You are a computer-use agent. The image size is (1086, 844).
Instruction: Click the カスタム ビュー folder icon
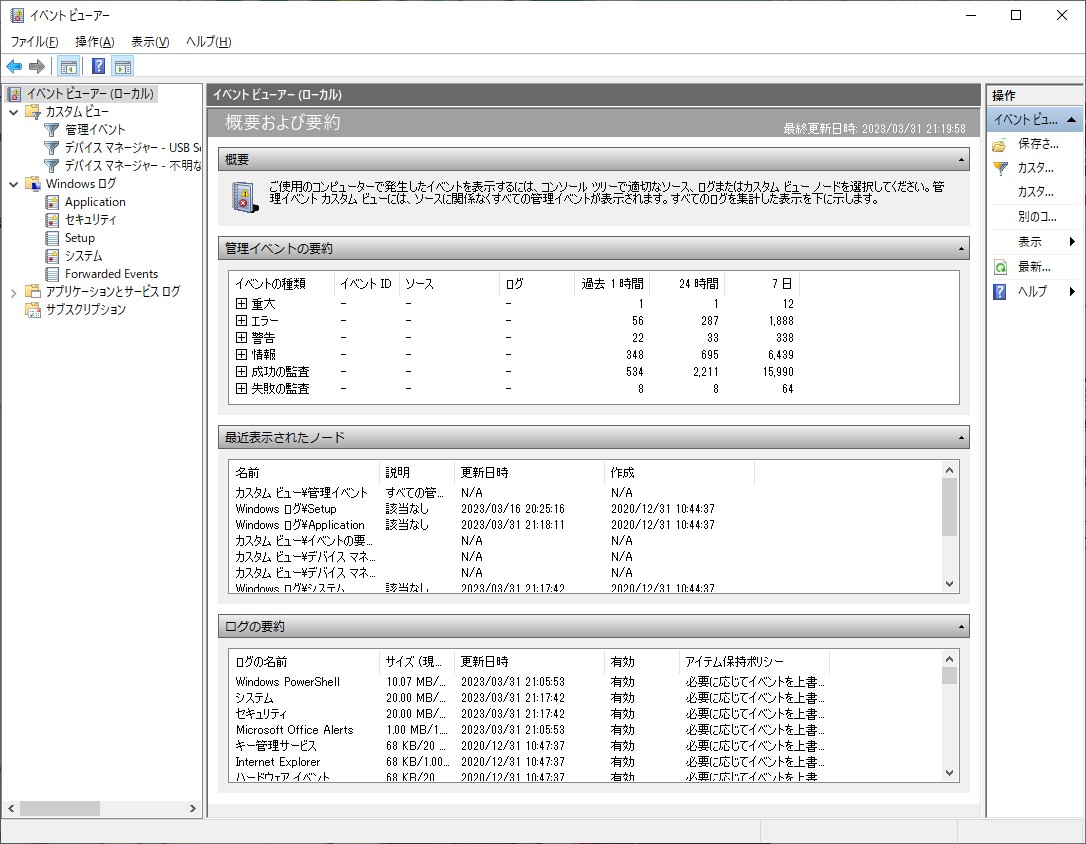coord(33,111)
